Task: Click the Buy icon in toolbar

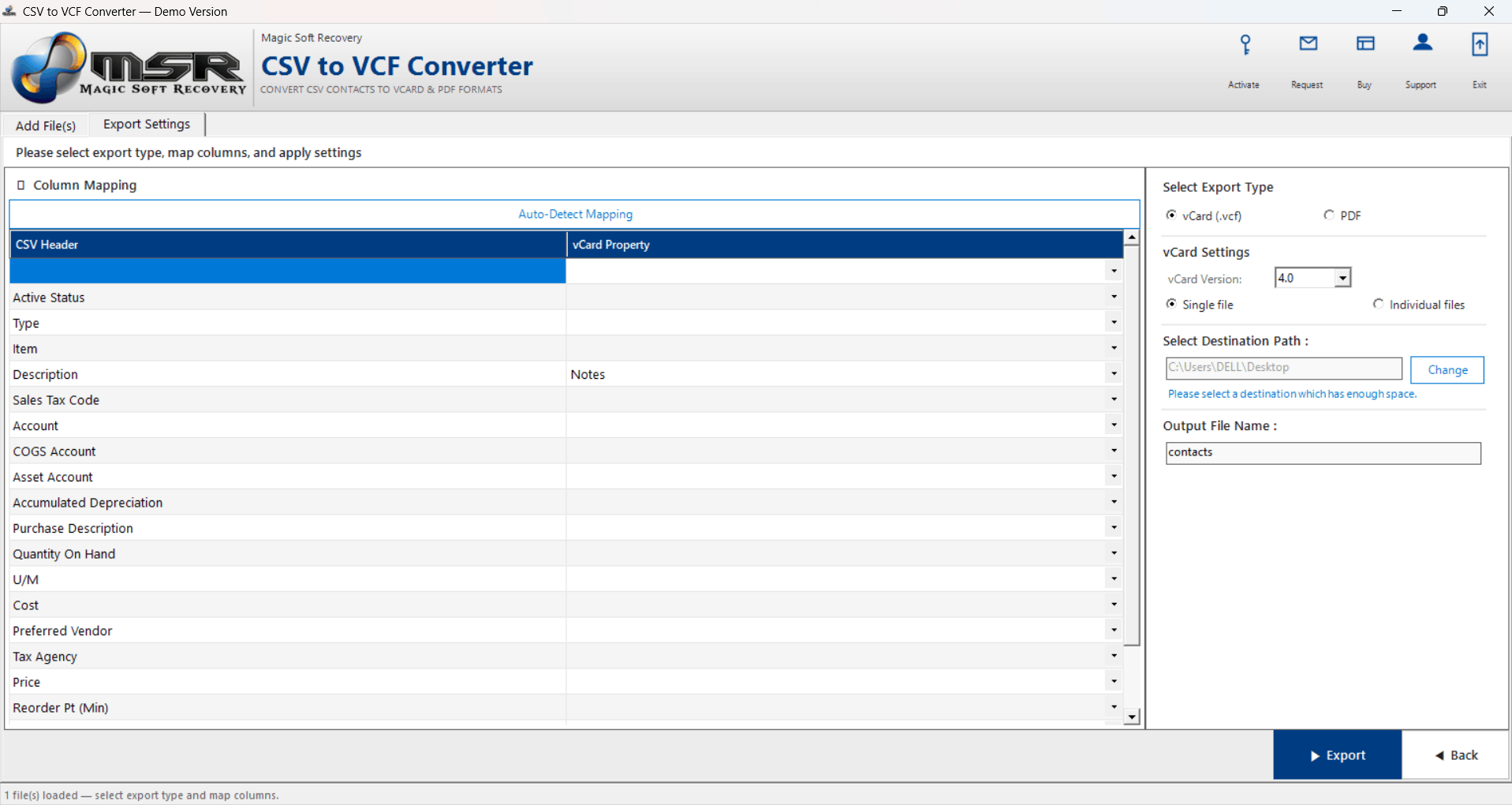Action: (1365, 43)
